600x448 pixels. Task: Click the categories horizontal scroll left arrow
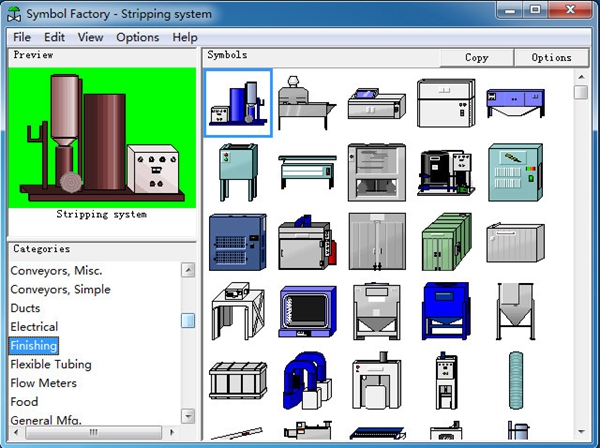click(16, 432)
